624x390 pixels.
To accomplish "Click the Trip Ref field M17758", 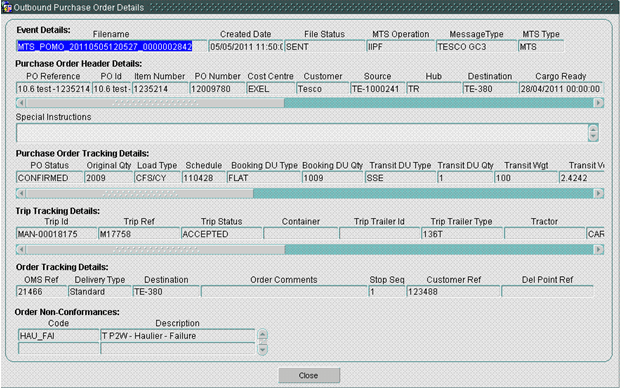I will click(139, 234).
